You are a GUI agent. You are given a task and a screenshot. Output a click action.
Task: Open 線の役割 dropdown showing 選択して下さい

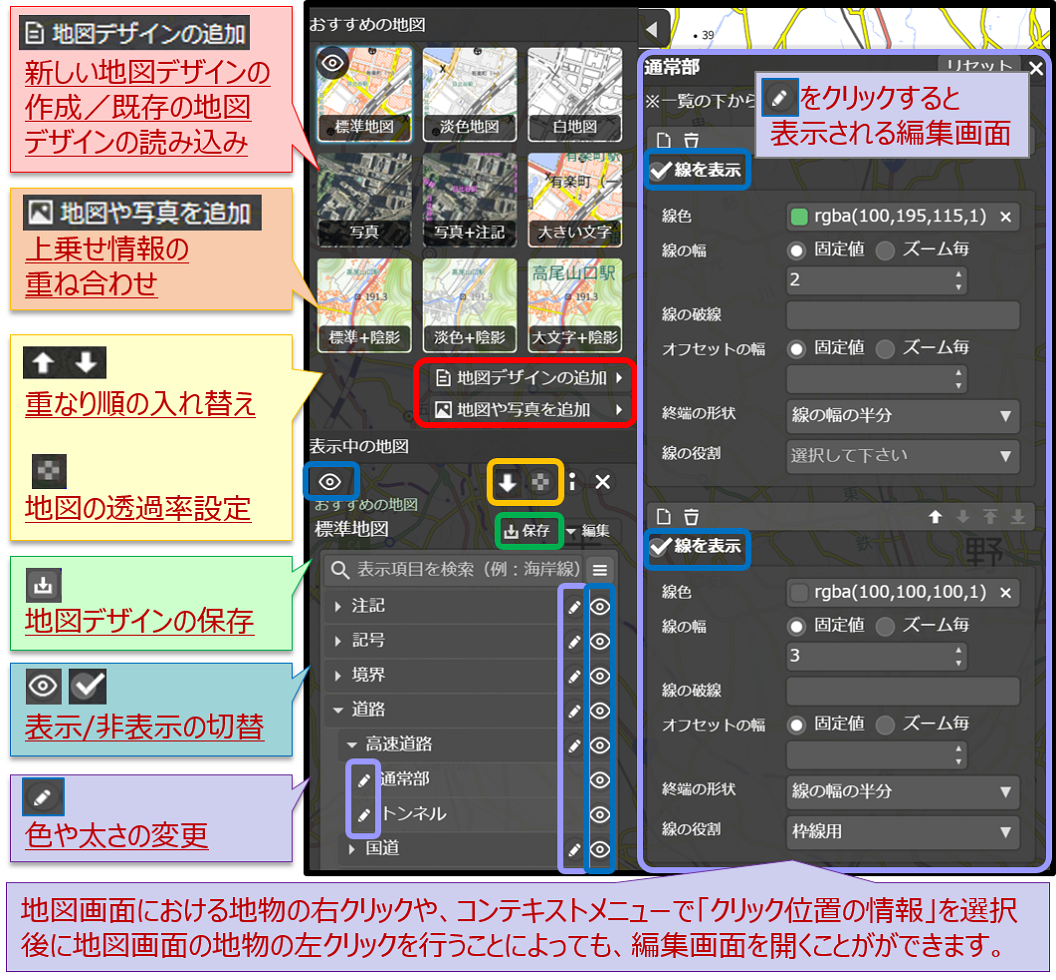point(902,456)
